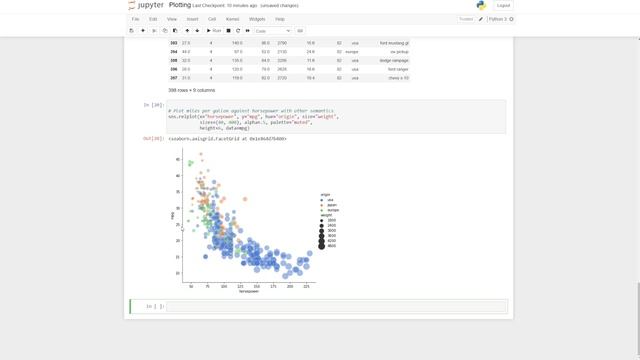Paste cells below with the toolbar paste icon
640x360 pixels.
[175, 31]
